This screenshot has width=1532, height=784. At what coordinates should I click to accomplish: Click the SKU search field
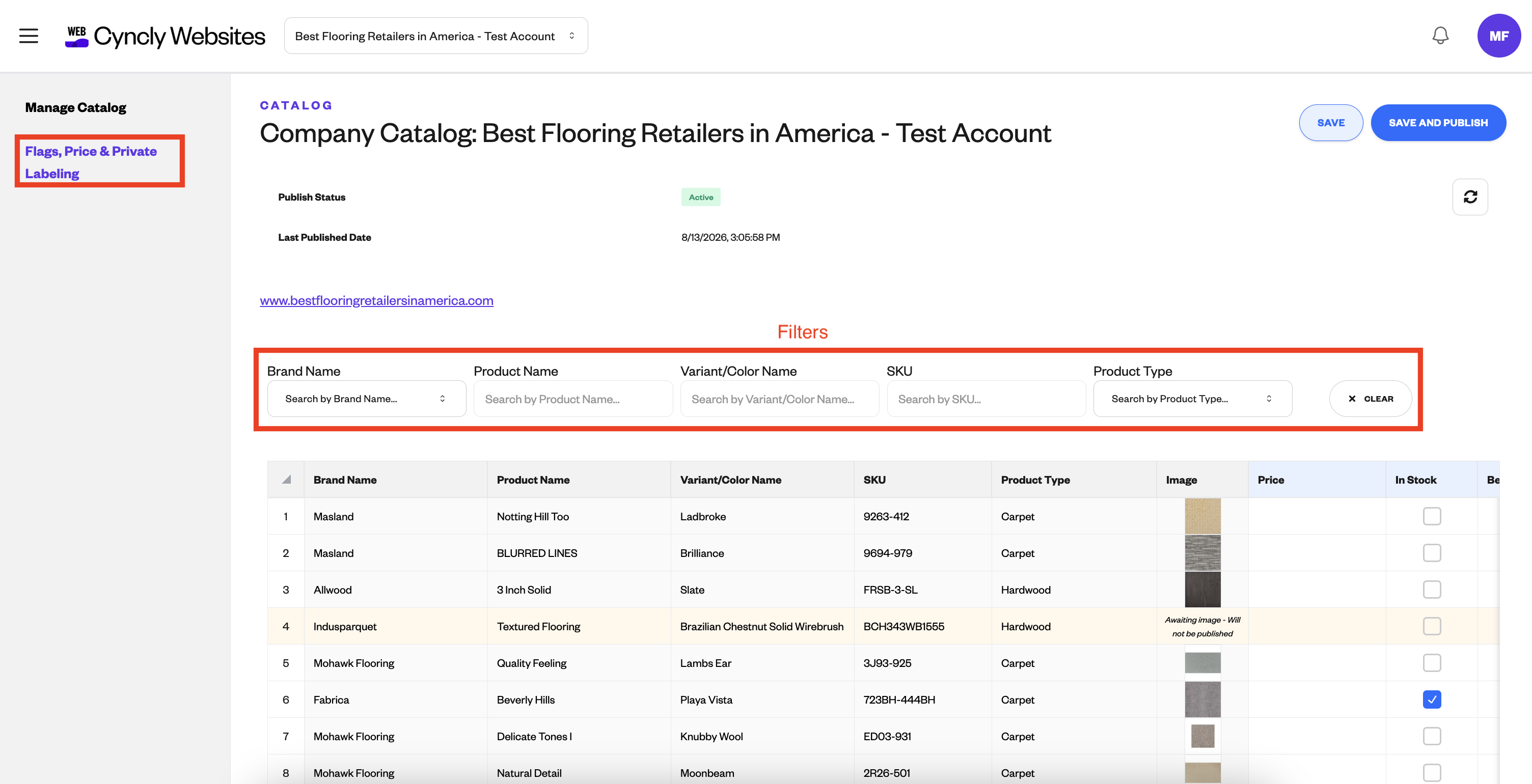(x=986, y=399)
